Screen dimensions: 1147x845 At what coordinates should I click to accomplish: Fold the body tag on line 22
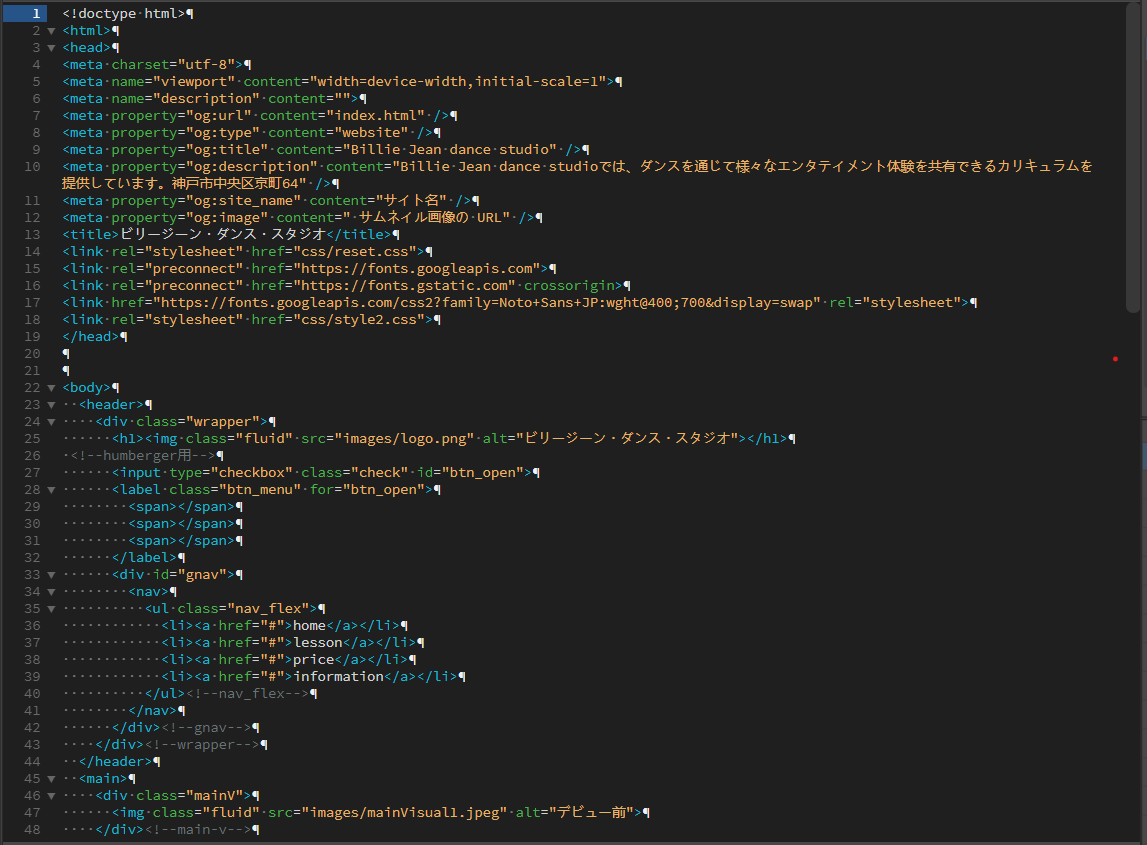tap(51, 388)
